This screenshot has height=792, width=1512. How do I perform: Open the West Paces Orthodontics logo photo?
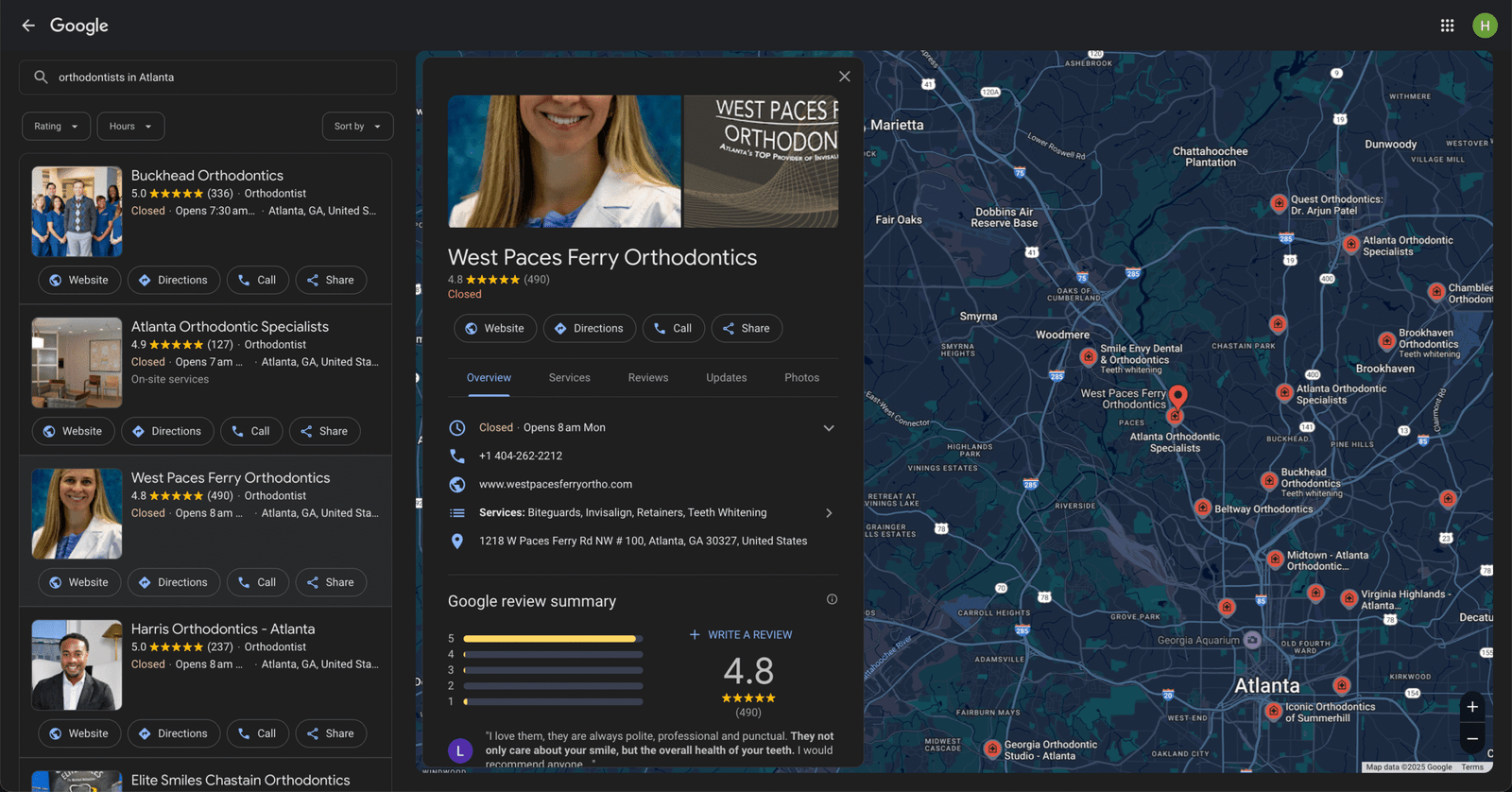[761, 162]
